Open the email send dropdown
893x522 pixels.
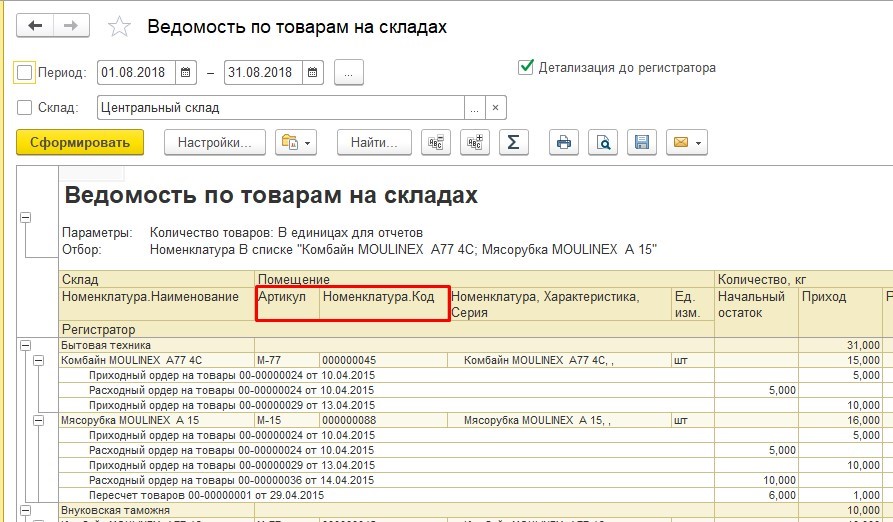coord(687,142)
